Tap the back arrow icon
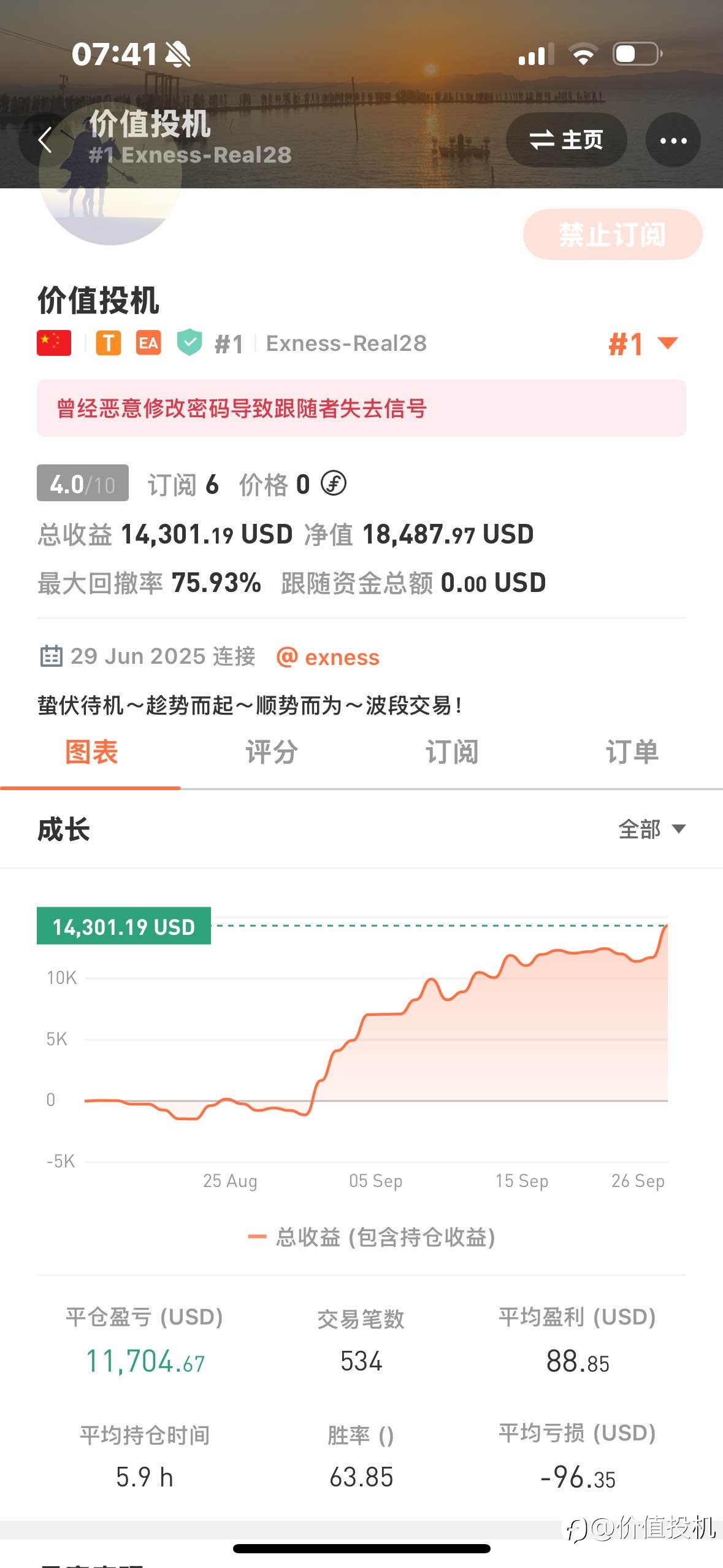 click(x=45, y=140)
